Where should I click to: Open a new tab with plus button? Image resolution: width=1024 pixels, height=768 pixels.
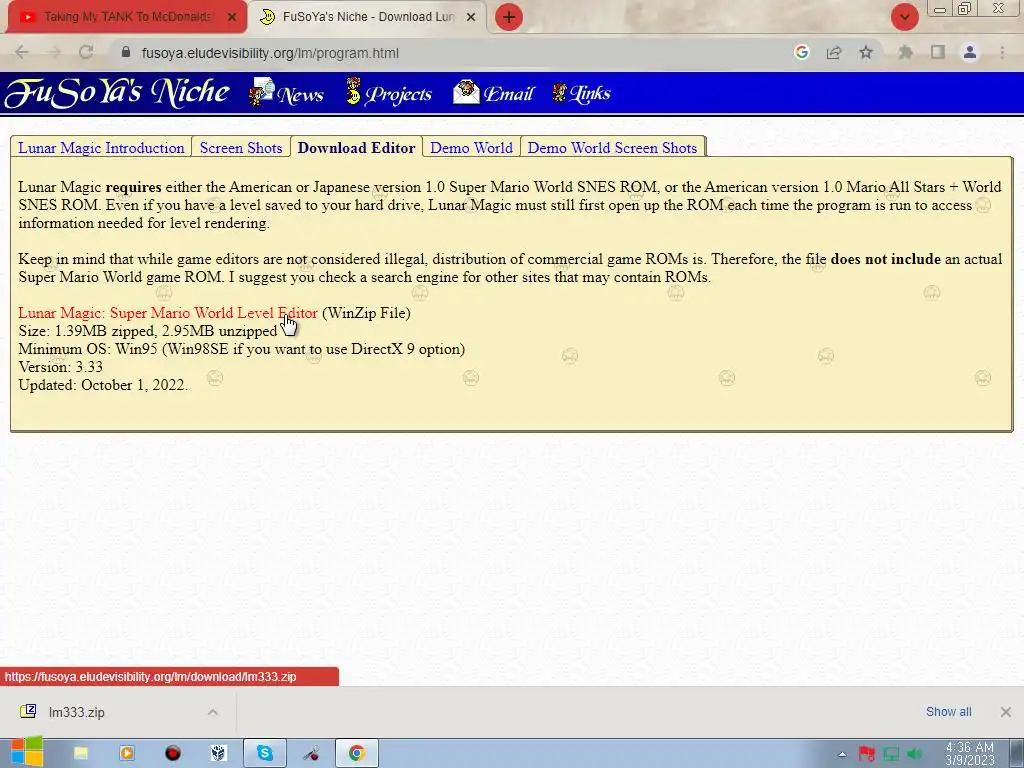[x=509, y=17]
